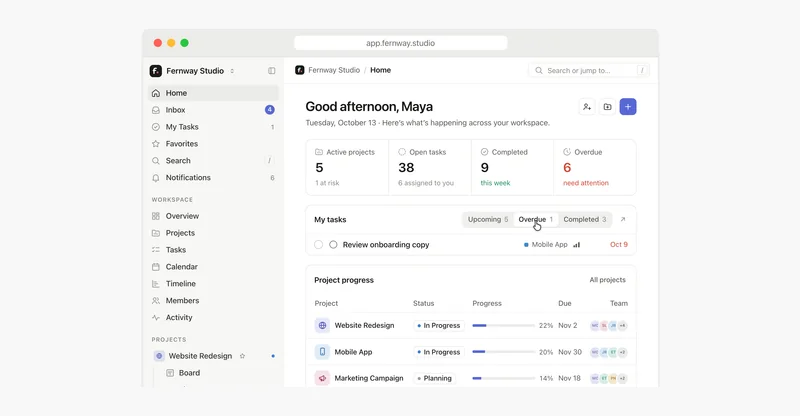Screen dimensions: 800x416
Task: Click the Completed stat card
Action: [512, 167]
